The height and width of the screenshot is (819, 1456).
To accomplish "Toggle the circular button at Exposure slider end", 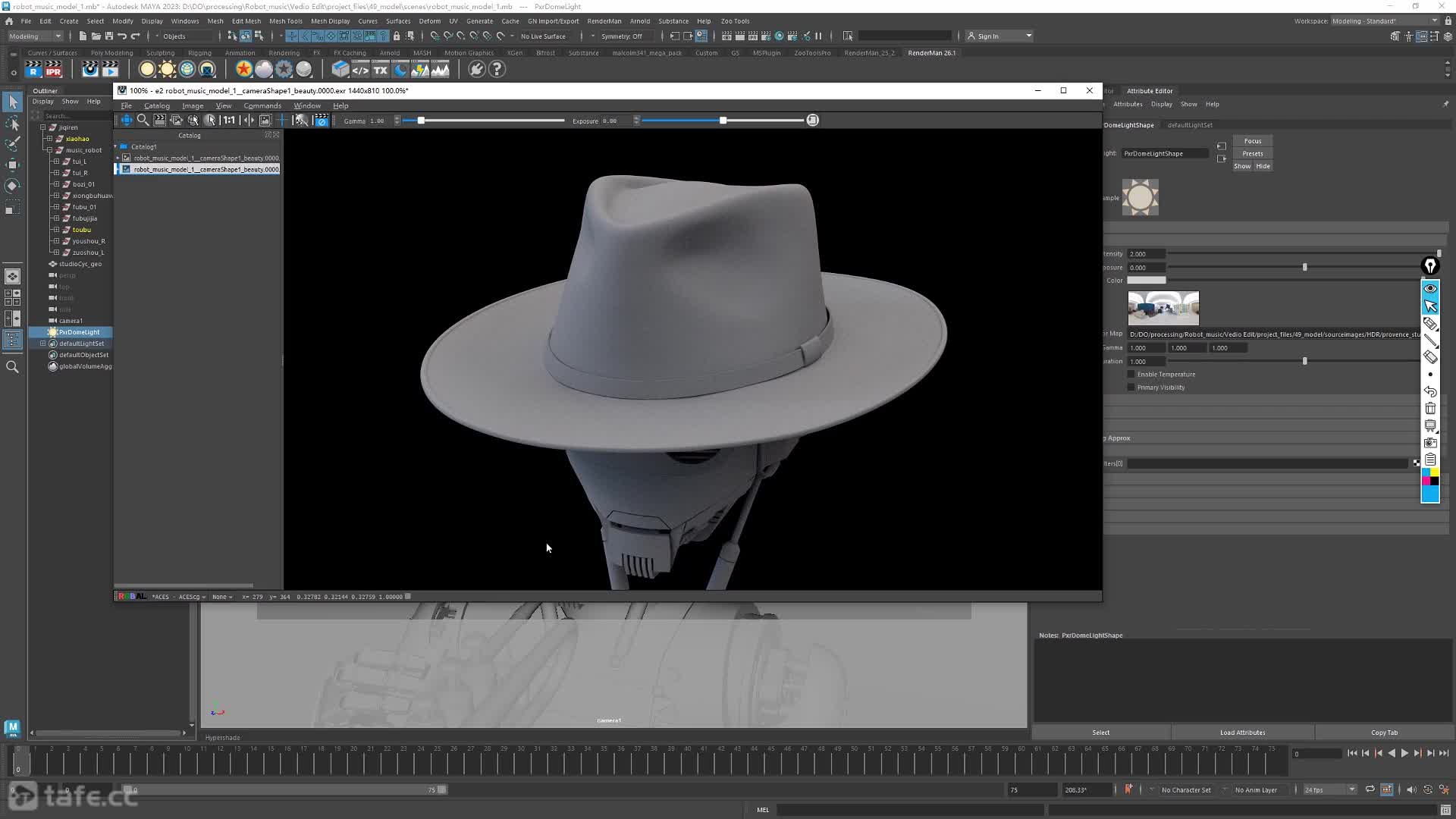I will [x=813, y=121].
